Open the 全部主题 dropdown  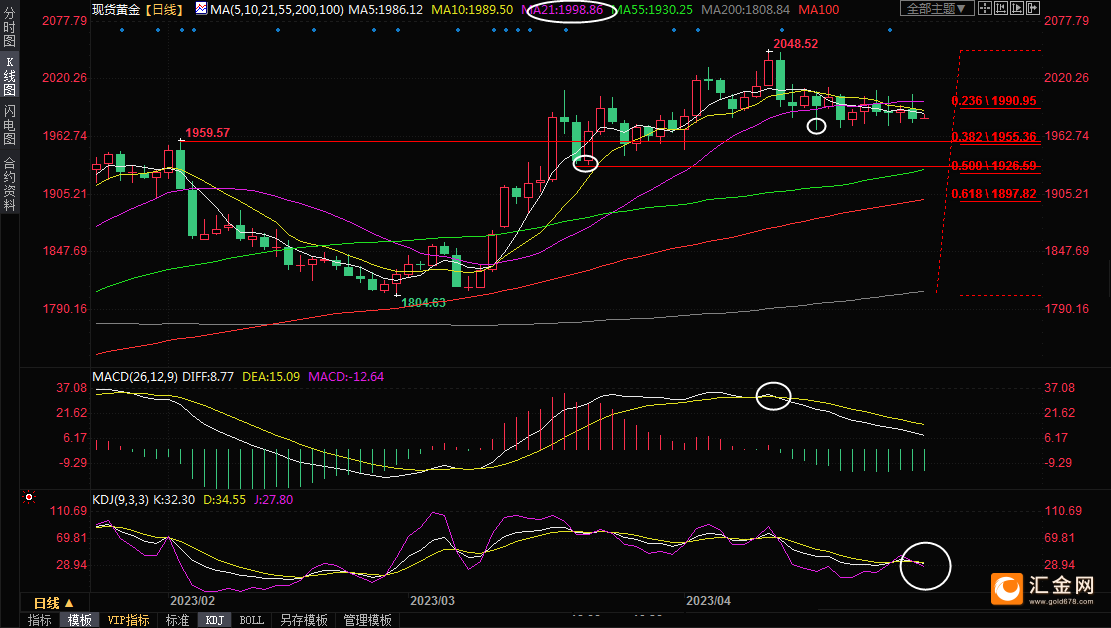click(x=937, y=9)
